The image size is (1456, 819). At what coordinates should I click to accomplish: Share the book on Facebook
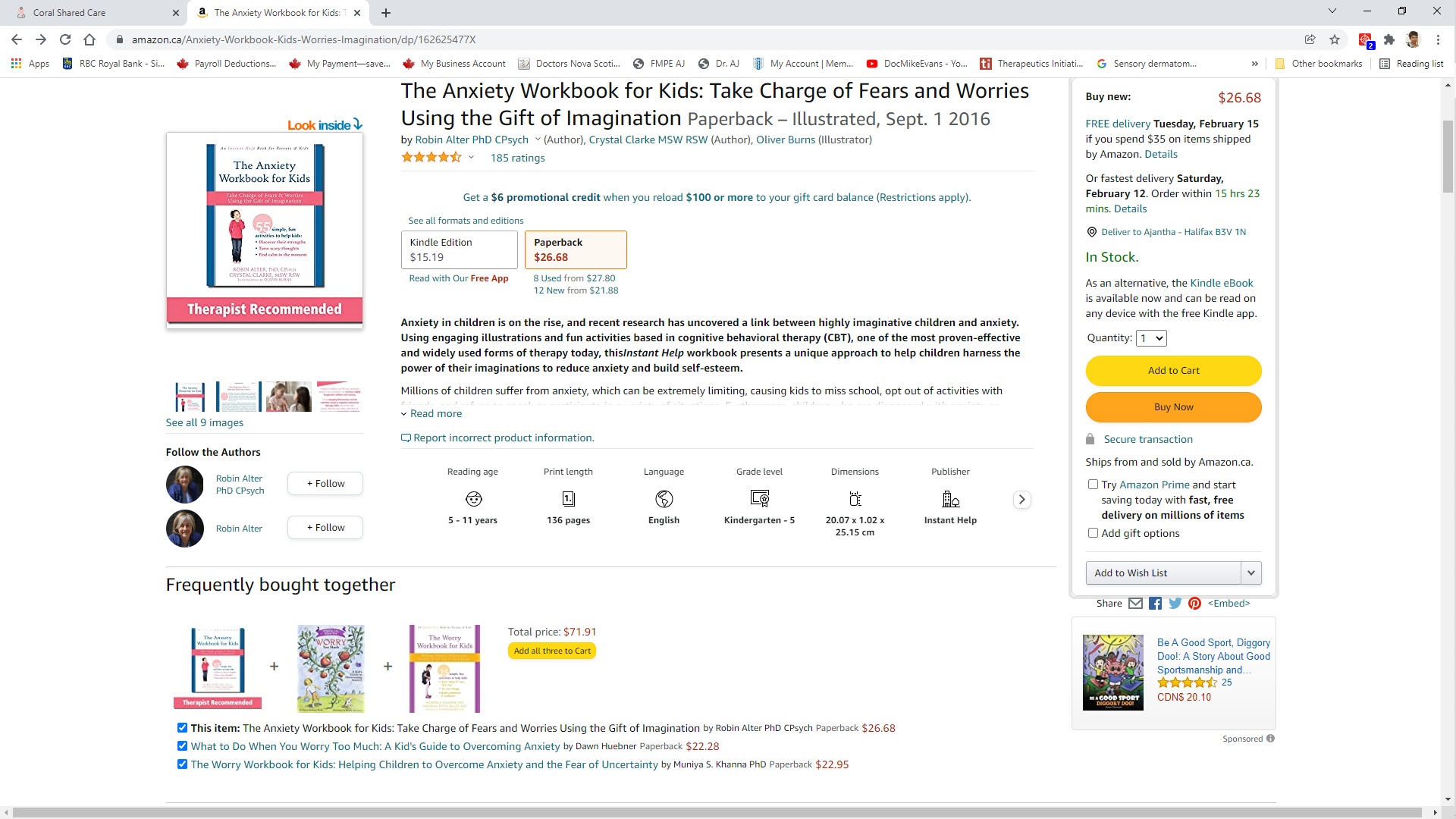point(1155,604)
